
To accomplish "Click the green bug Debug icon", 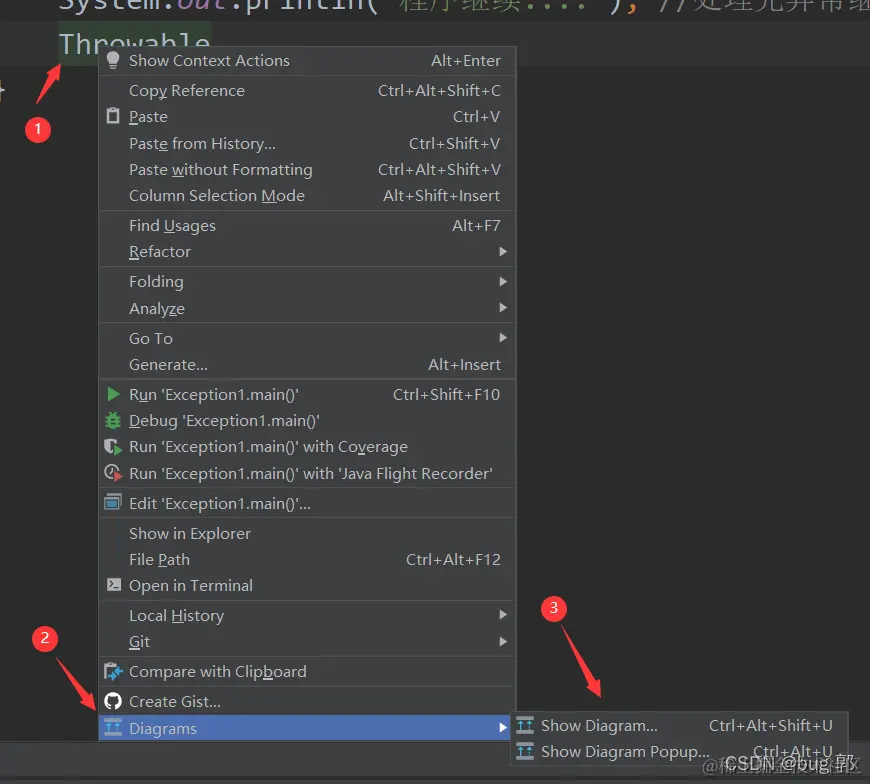I will point(113,421).
